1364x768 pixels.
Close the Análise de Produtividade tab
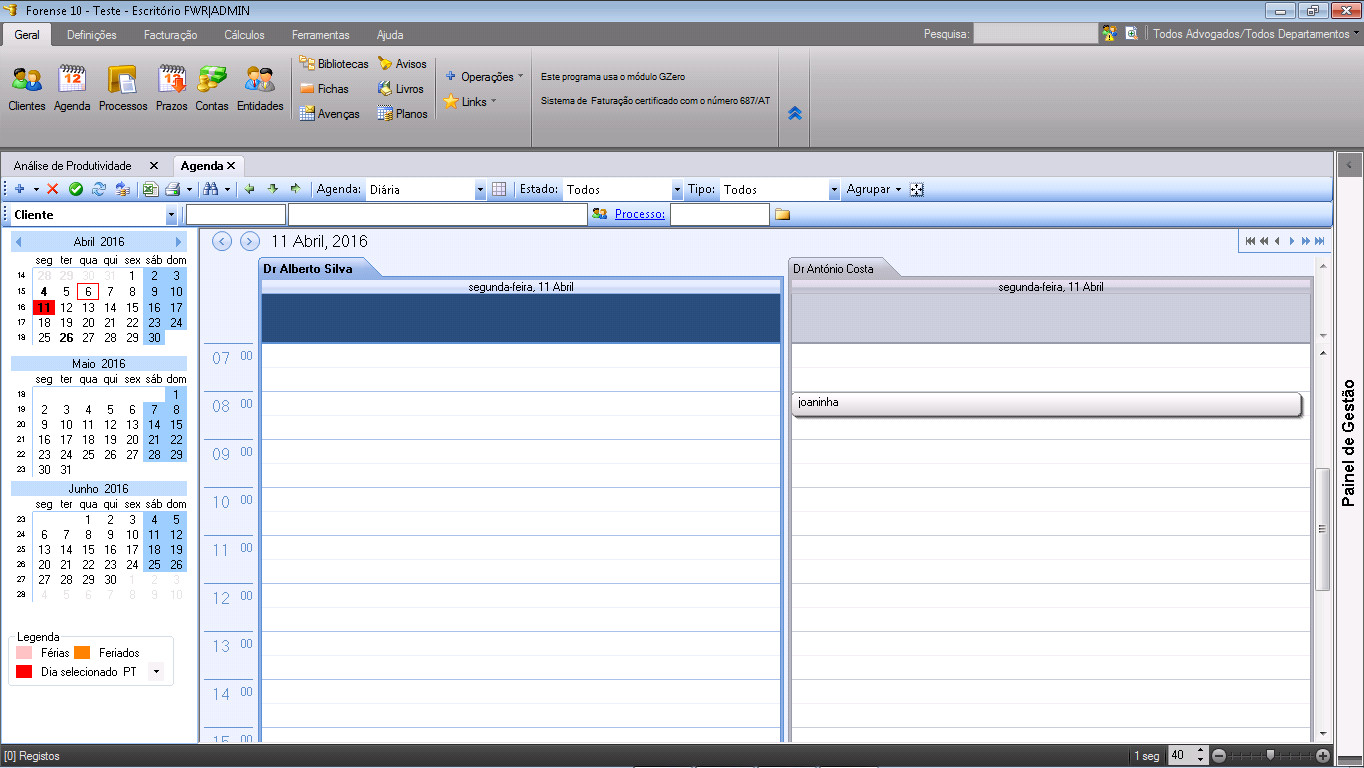(x=153, y=166)
